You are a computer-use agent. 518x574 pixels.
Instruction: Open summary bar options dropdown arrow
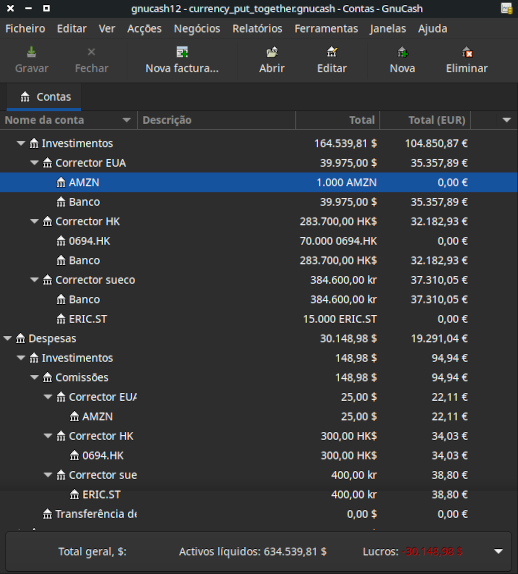click(499, 551)
